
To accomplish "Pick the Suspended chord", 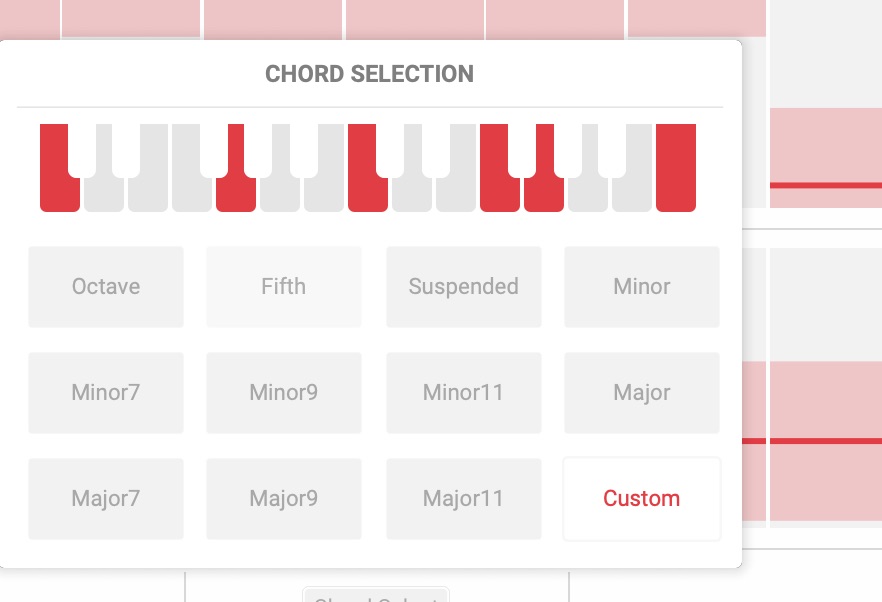I will coord(464,287).
